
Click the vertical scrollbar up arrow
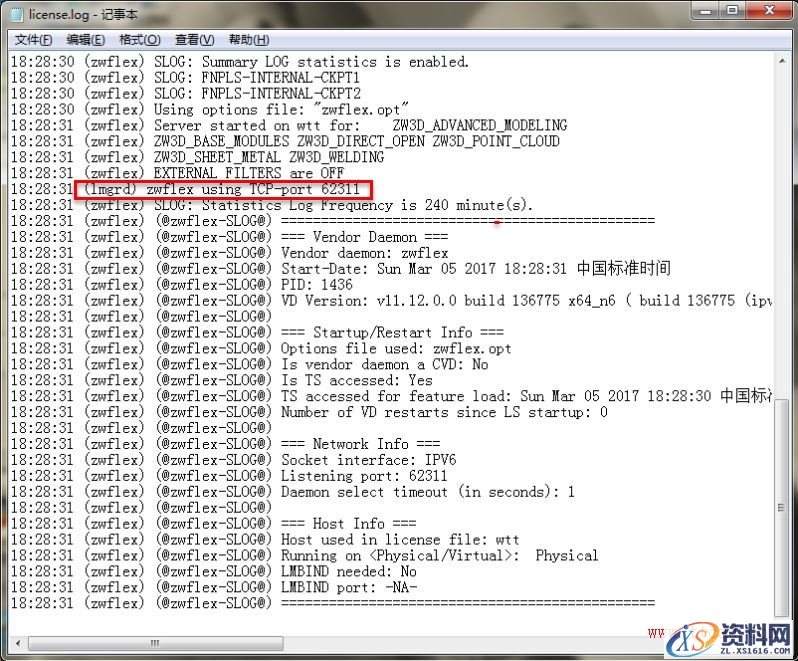pos(781,61)
